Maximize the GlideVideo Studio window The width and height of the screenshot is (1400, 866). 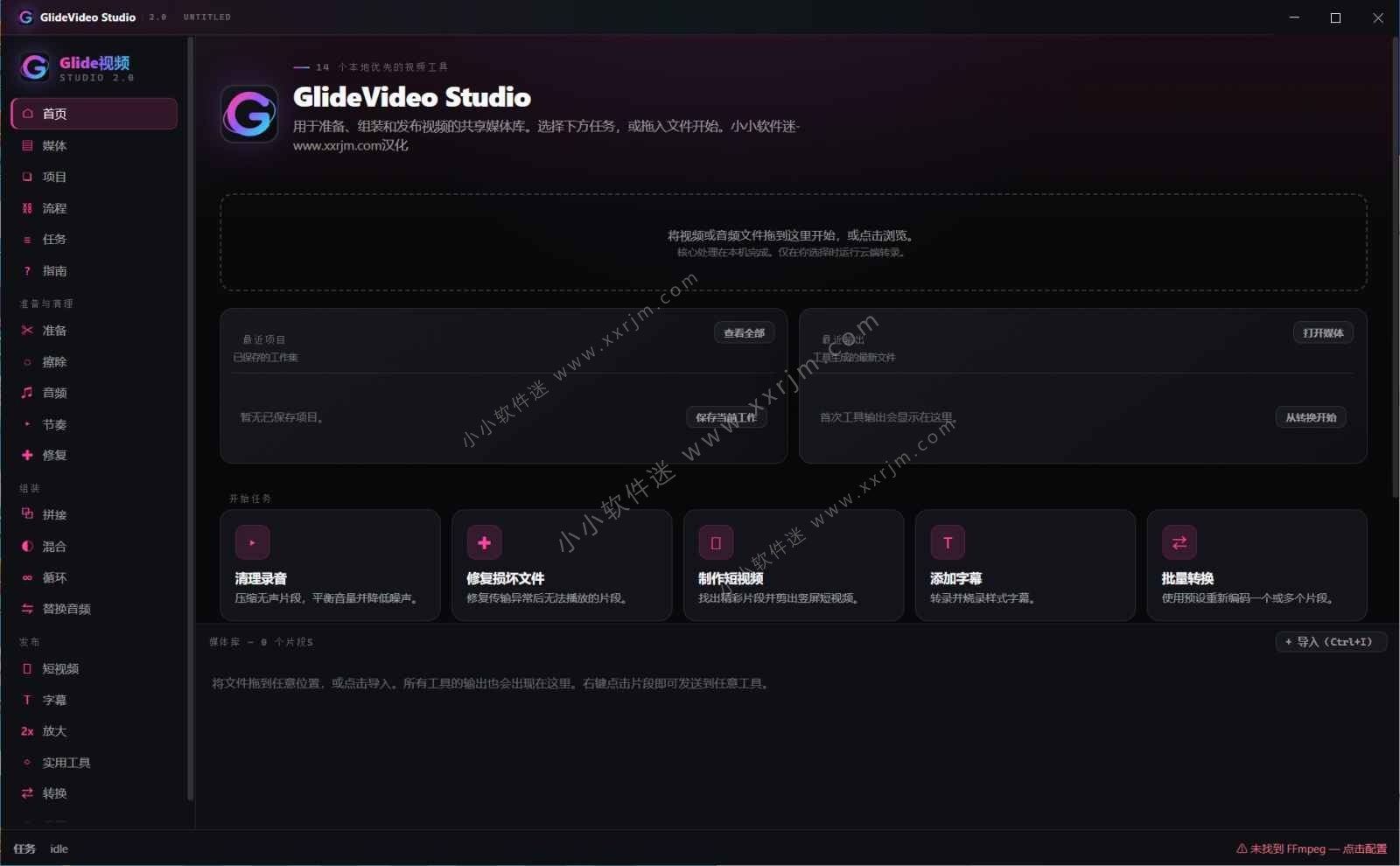[1335, 17]
